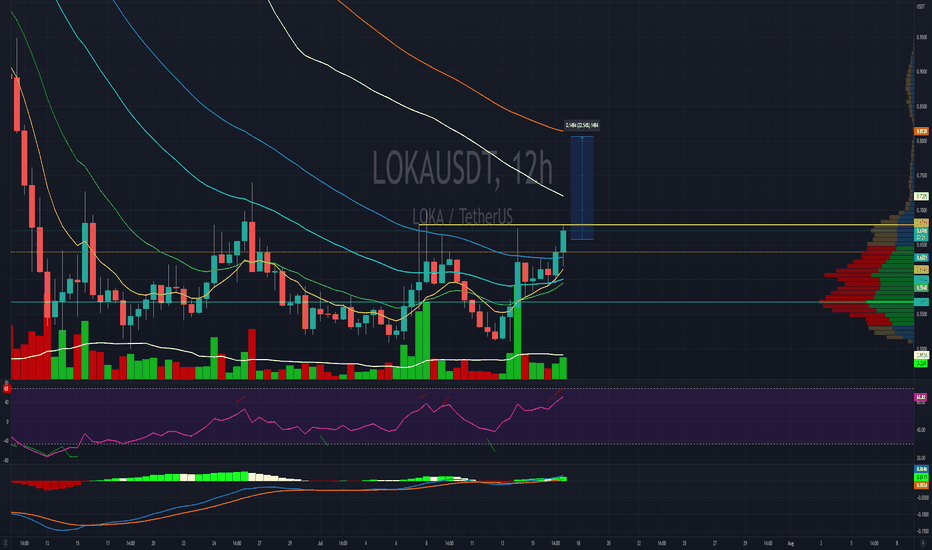This screenshot has height=550, width=932.
Task: Click the icon at the time axis left end
Action: click(5, 543)
